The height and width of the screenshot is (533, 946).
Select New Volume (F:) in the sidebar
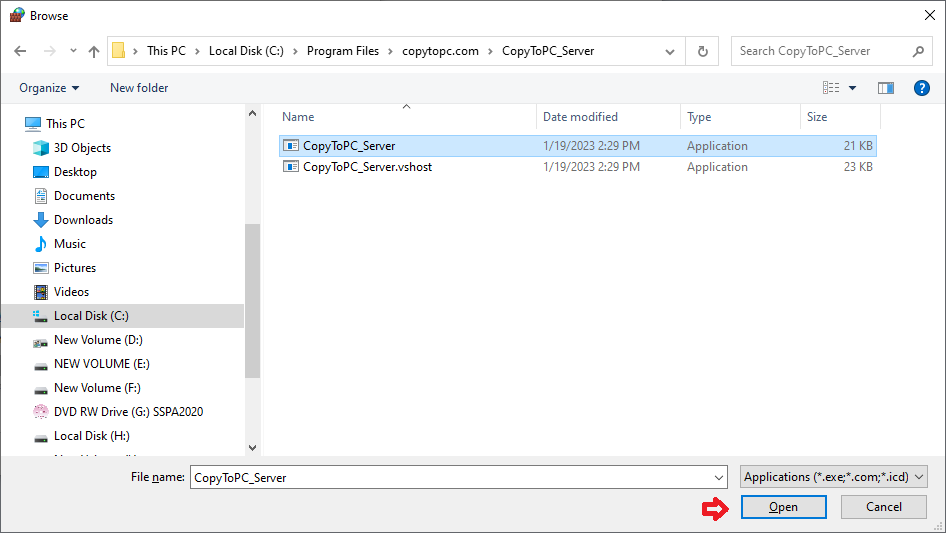coord(97,388)
